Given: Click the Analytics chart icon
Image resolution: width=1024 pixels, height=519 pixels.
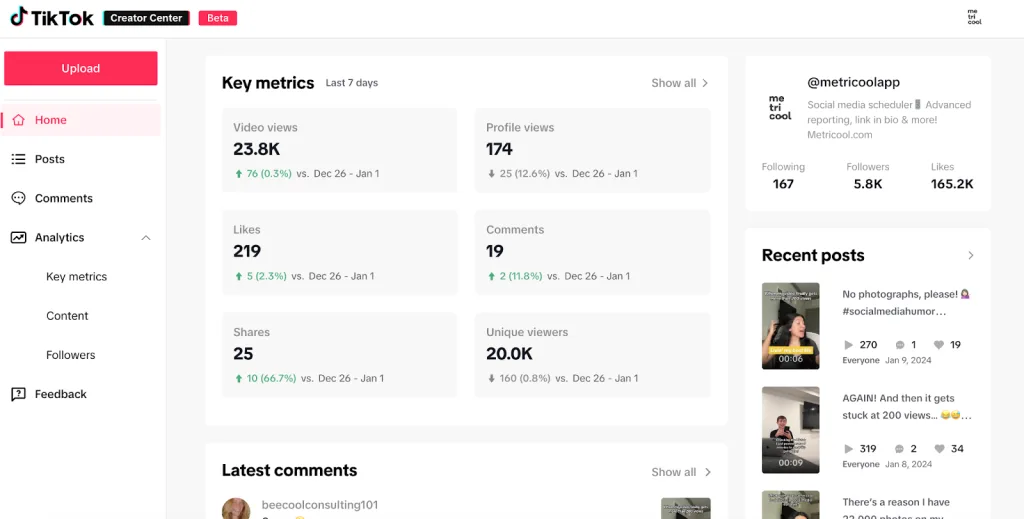Looking at the screenshot, I should (18, 238).
